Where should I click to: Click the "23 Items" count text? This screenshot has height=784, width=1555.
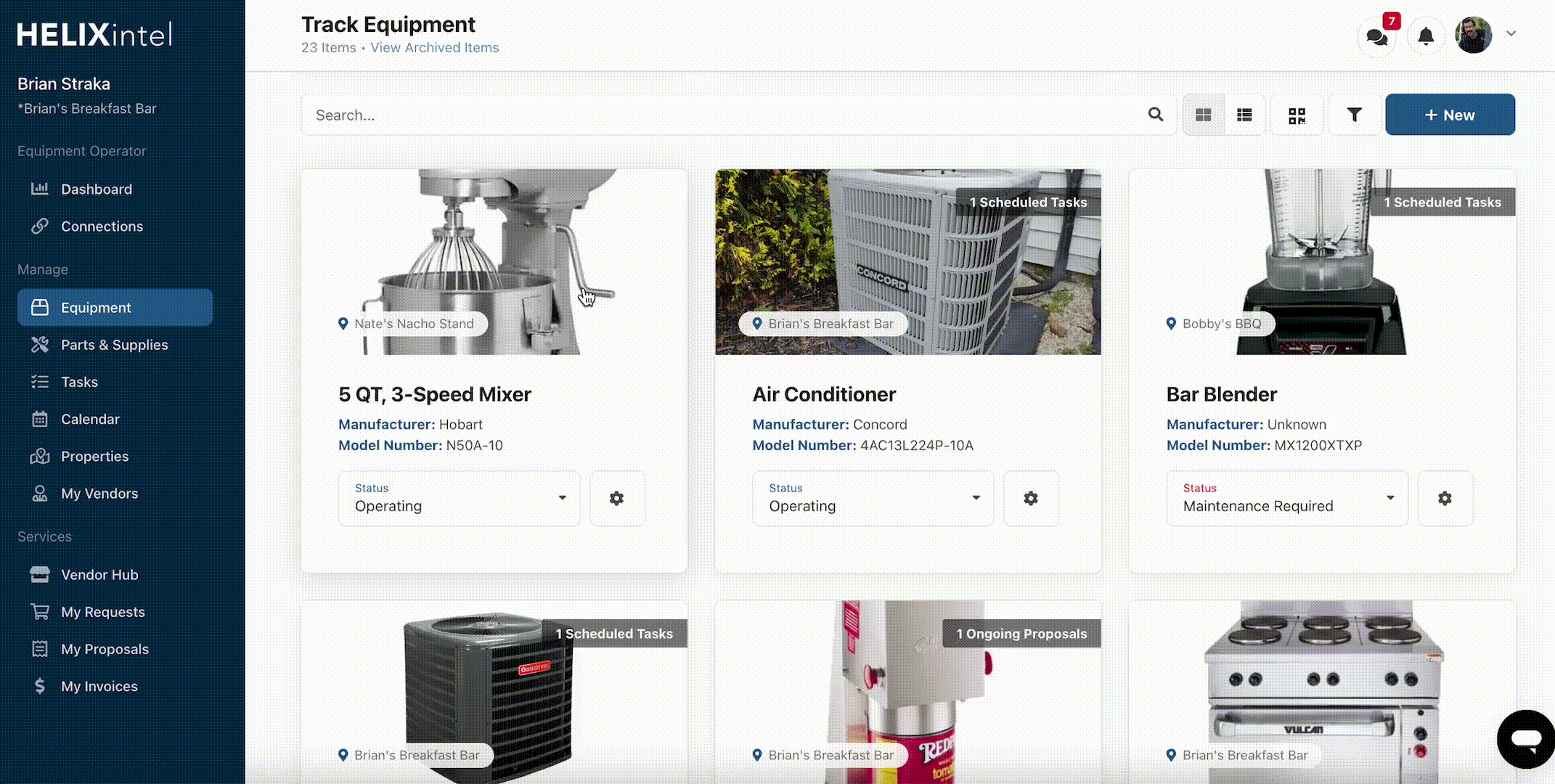[329, 48]
